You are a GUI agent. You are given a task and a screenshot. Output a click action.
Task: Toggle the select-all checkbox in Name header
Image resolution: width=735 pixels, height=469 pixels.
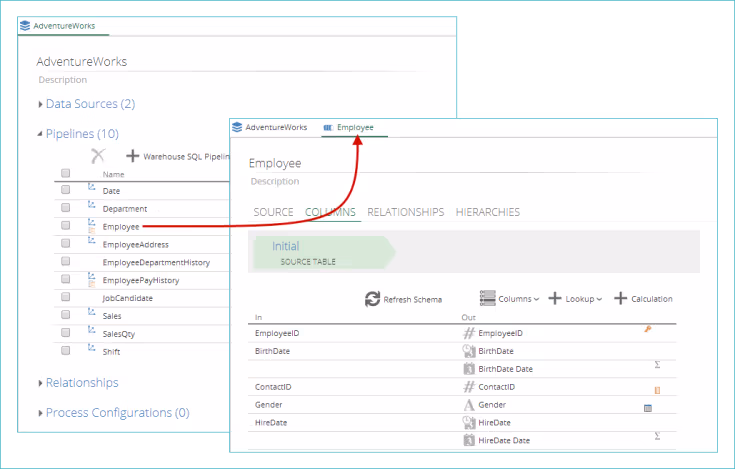click(66, 173)
